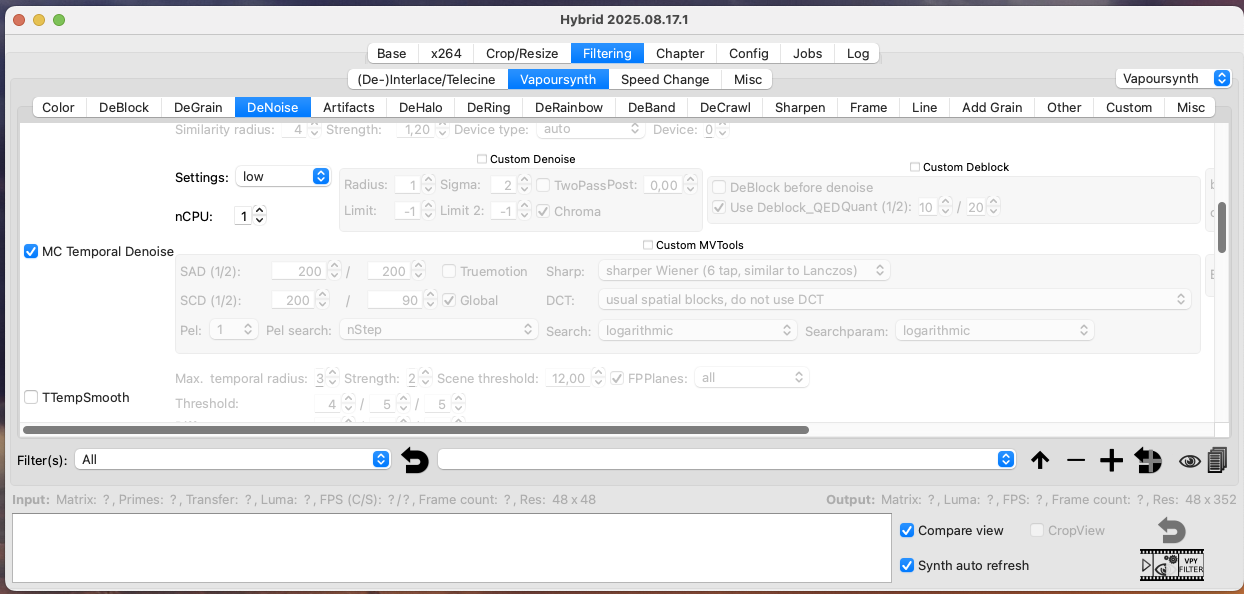Image resolution: width=1244 pixels, height=594 pixels.
Task: Click the minus icon to remove filter
Action: 1076,460
